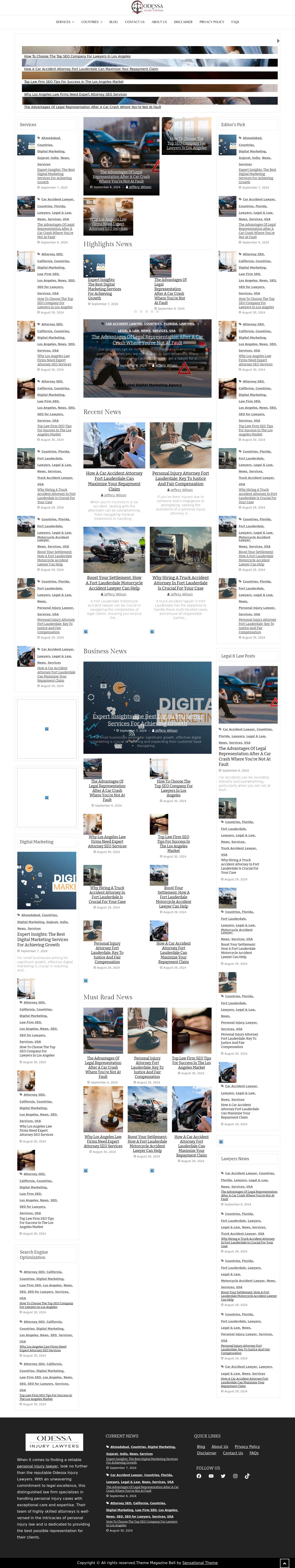The image size is (295, 1568).
Task: Click the Recent News motorcycle accident thumbnail
Action: click(x=114, y=550)
